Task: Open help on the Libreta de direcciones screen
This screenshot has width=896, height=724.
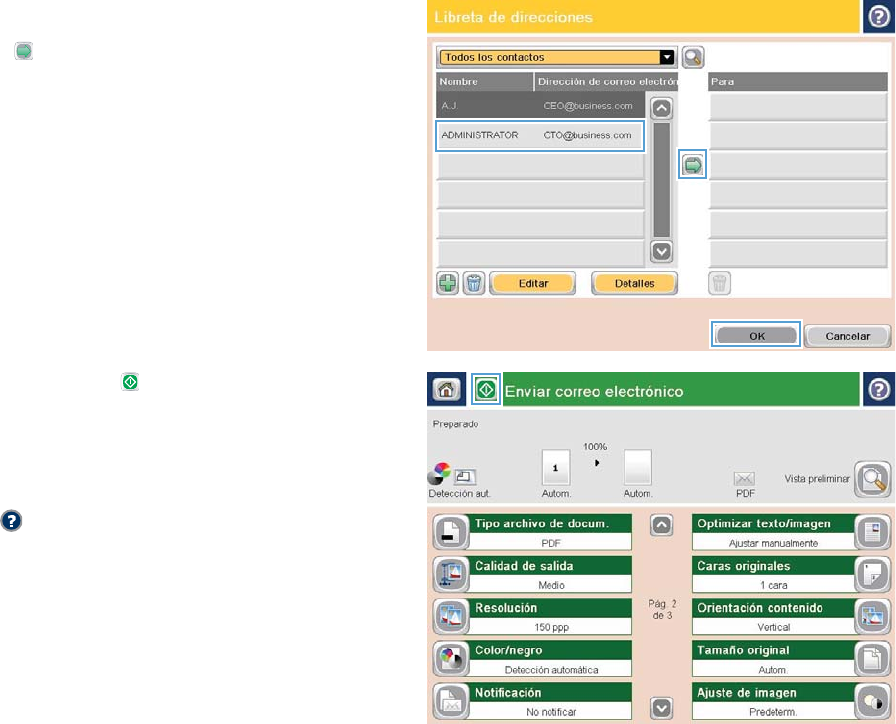Action: click(878, 17)
